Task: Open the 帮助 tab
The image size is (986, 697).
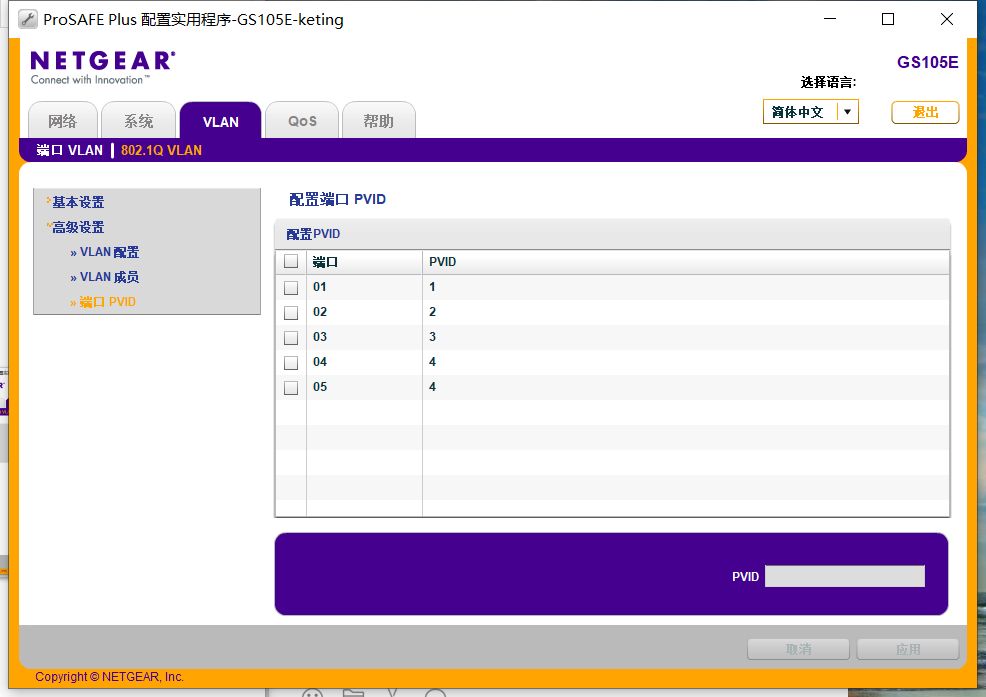Action: (379, 120)
